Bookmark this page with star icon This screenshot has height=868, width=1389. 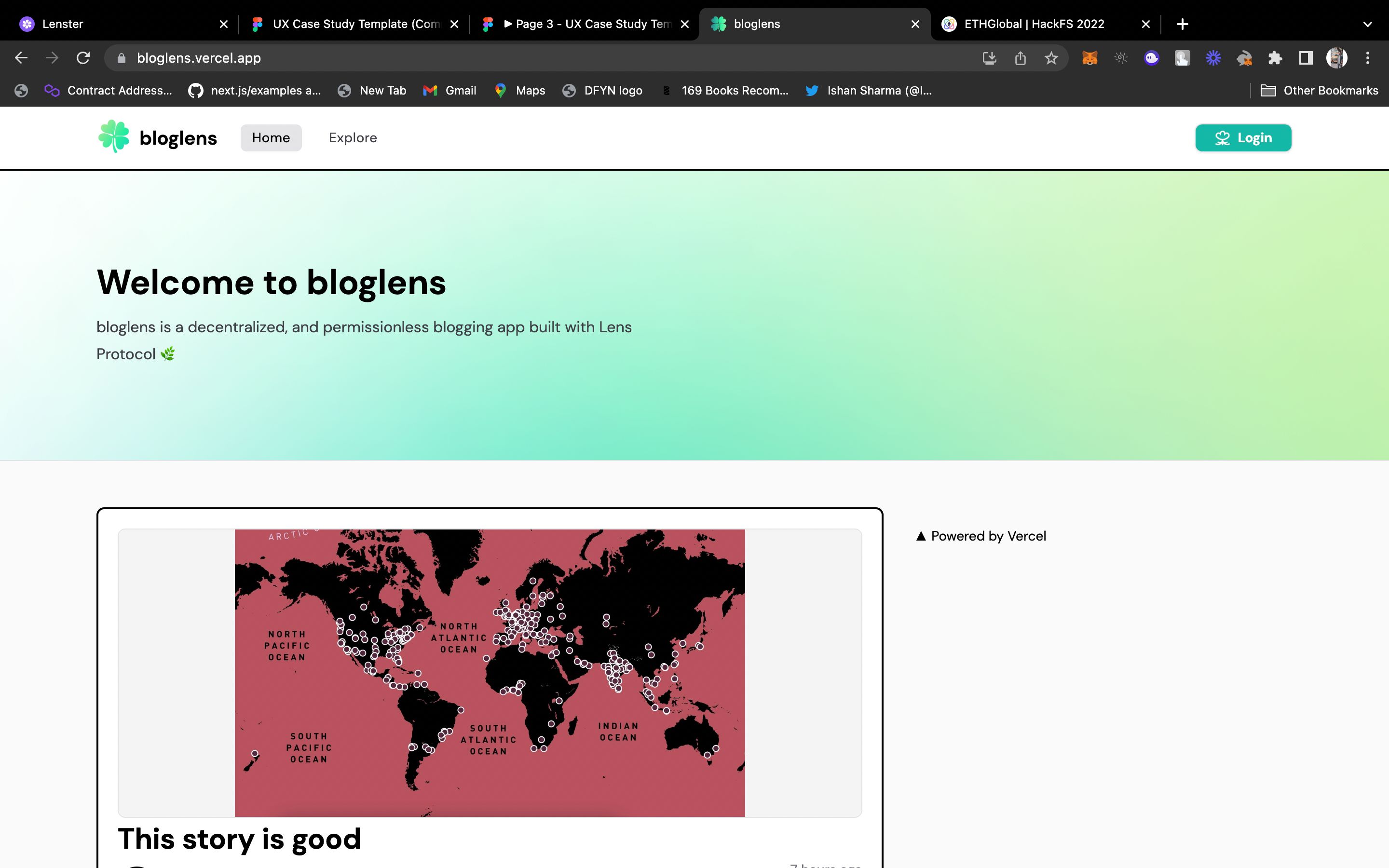pos(1051,58)
